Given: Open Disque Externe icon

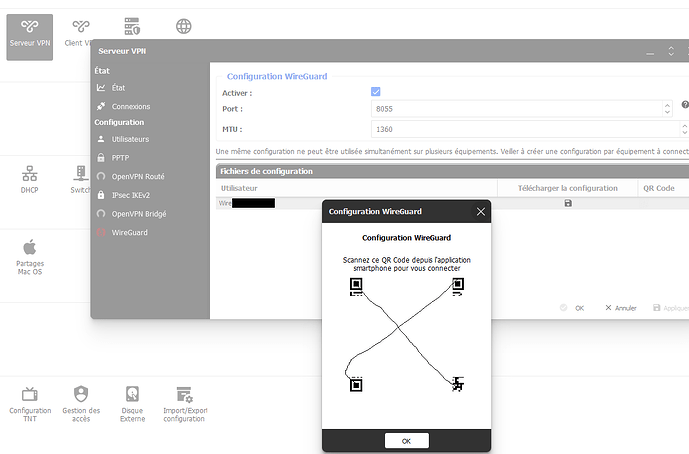Looking at the screenshot, I should tap(132, 404).
